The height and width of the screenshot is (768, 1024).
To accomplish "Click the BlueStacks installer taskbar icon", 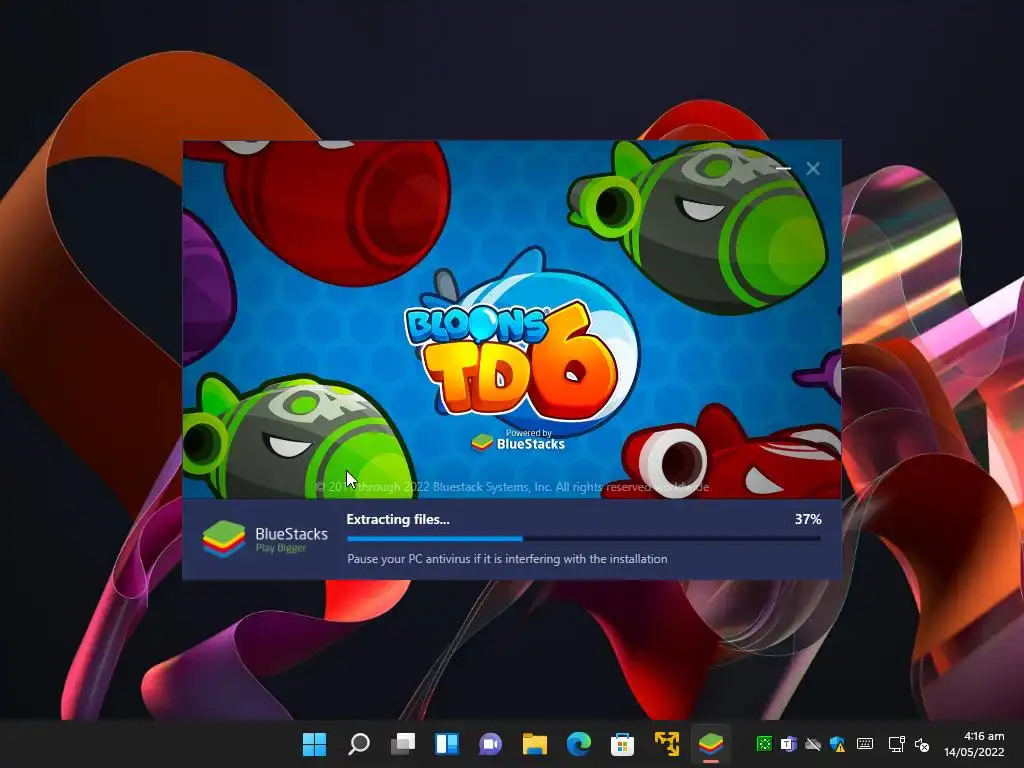I will click(711, 744).
